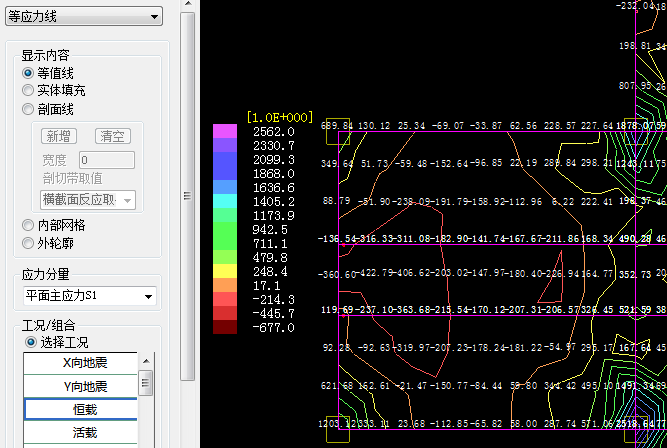Click stress value 621.68 near bottom left
This screenshot has height=448, width=667.
point(337,386)
